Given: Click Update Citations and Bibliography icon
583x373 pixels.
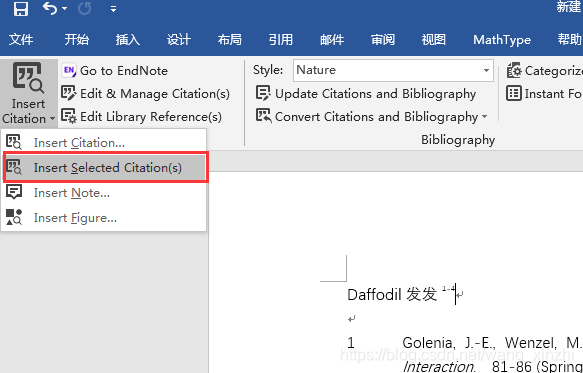Looking at the screenshot, I should click(263, 93).
